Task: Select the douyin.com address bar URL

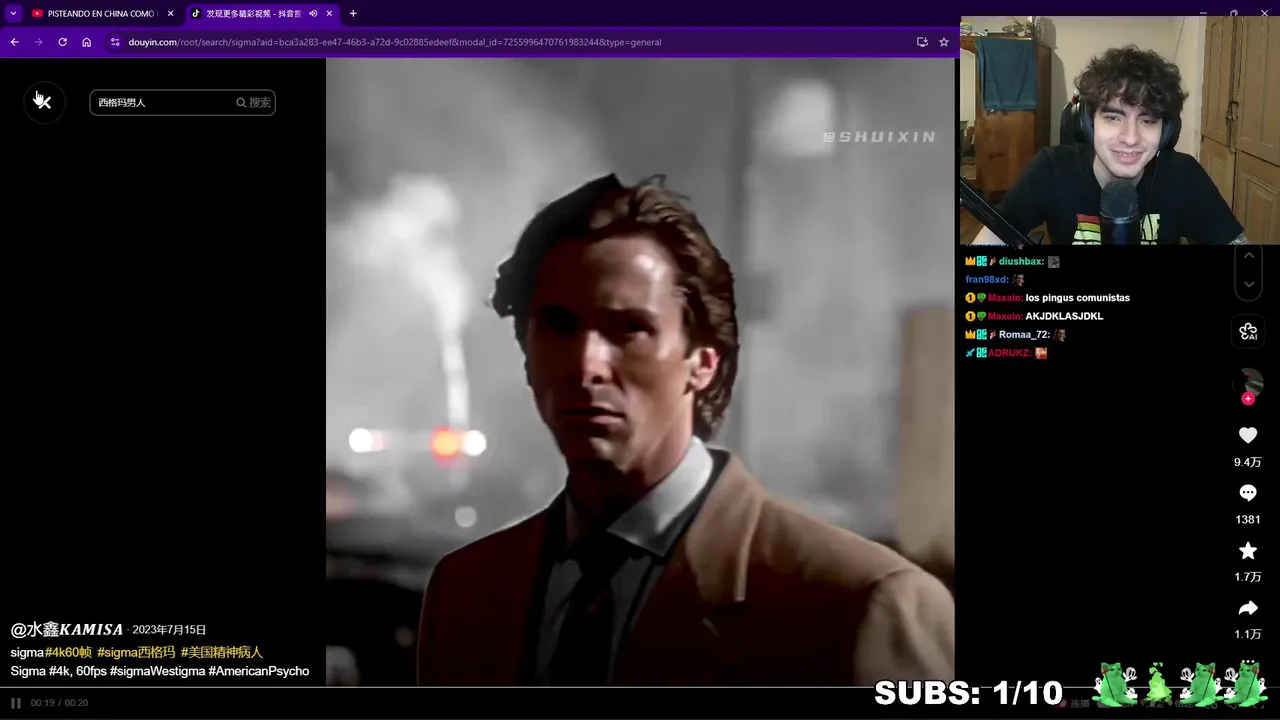Action: [x=395, y=42]
